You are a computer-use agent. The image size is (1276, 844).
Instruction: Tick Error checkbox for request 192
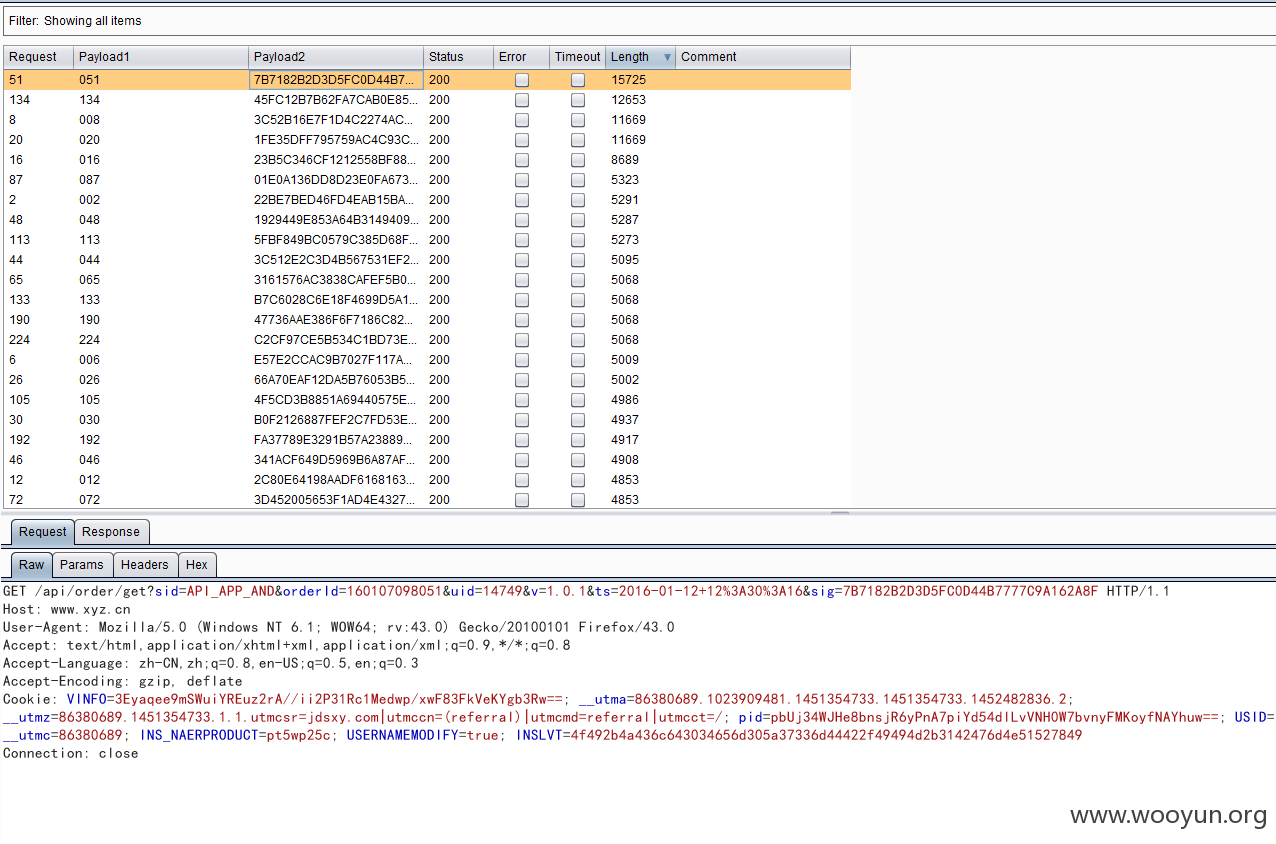[x=522, y=440]
